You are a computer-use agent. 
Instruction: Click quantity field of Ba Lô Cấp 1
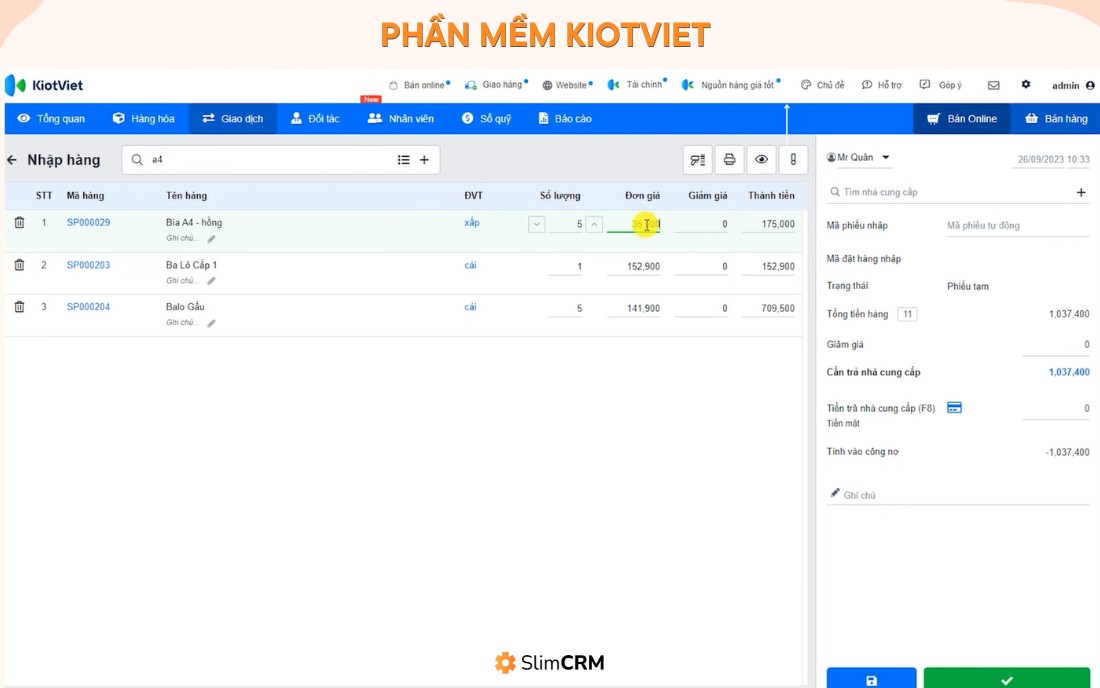(565, 267)
